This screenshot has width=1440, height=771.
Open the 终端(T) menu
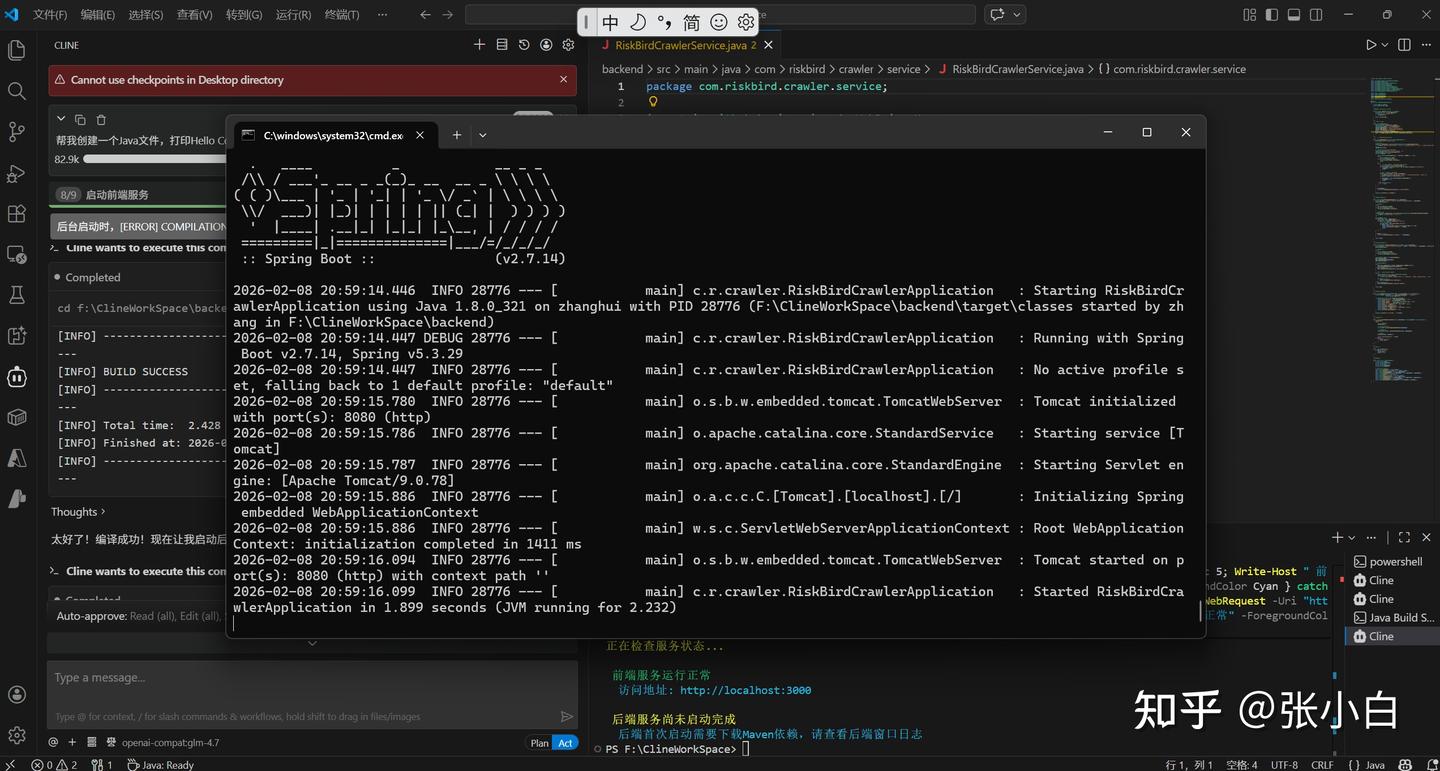[x=342, y=15]
